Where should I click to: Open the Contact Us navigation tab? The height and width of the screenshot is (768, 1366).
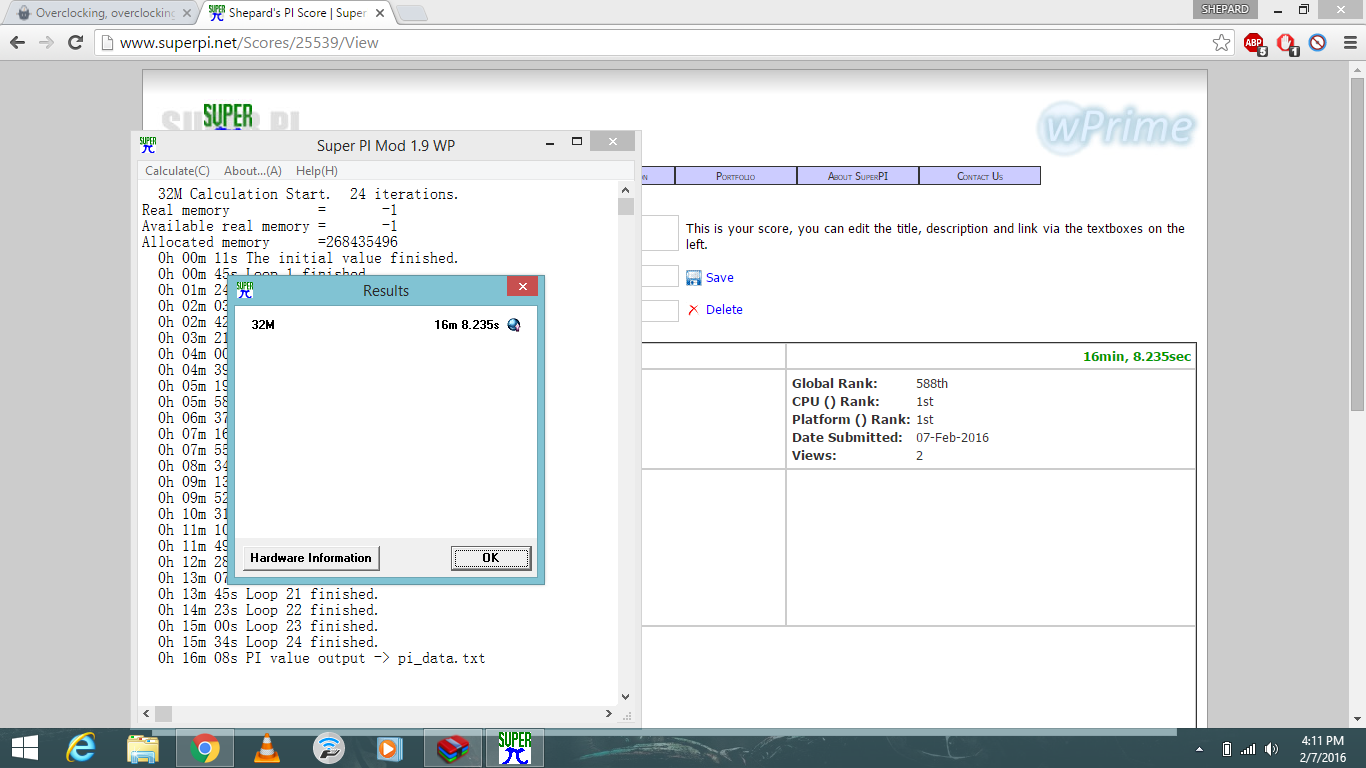click(980, 176)
